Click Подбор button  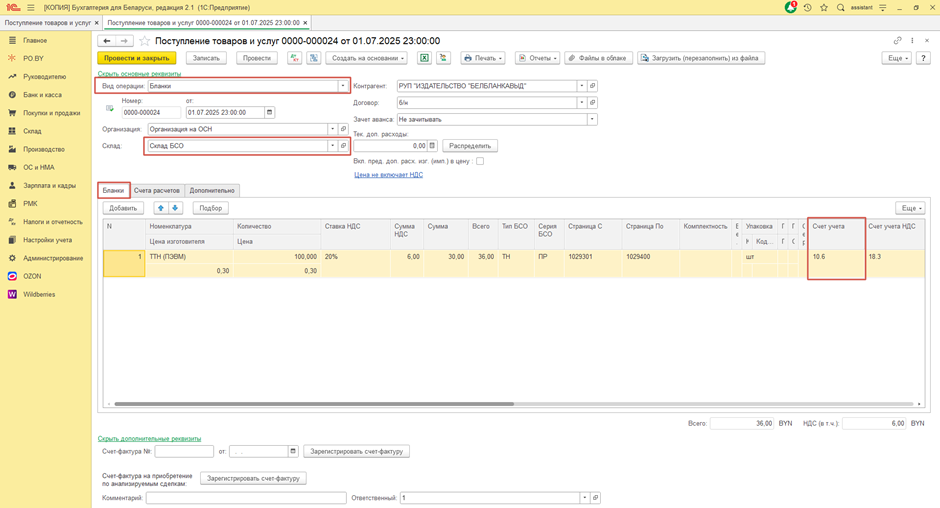pyautogui.click(x=210, y=208)
